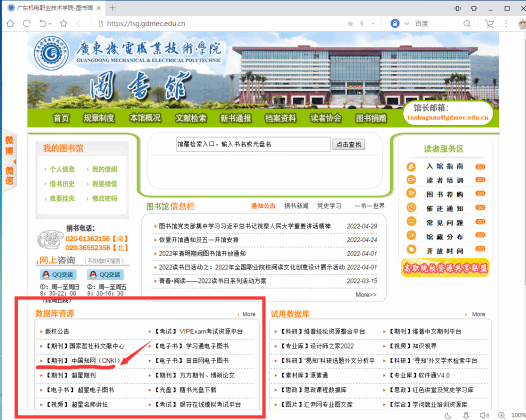Click the zoom magnifier icon in status bar
The image size is (526, 420).
pyautogui.click(x=502, y=416)
